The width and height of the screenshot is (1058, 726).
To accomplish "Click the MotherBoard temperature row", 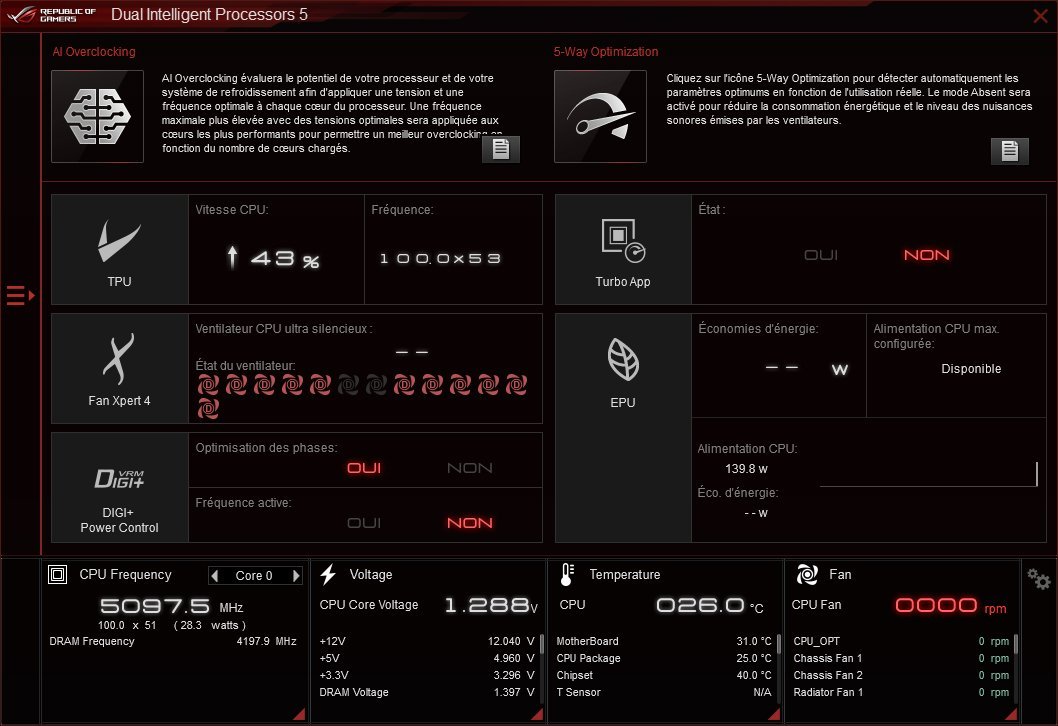I will [x=664, y=641].
